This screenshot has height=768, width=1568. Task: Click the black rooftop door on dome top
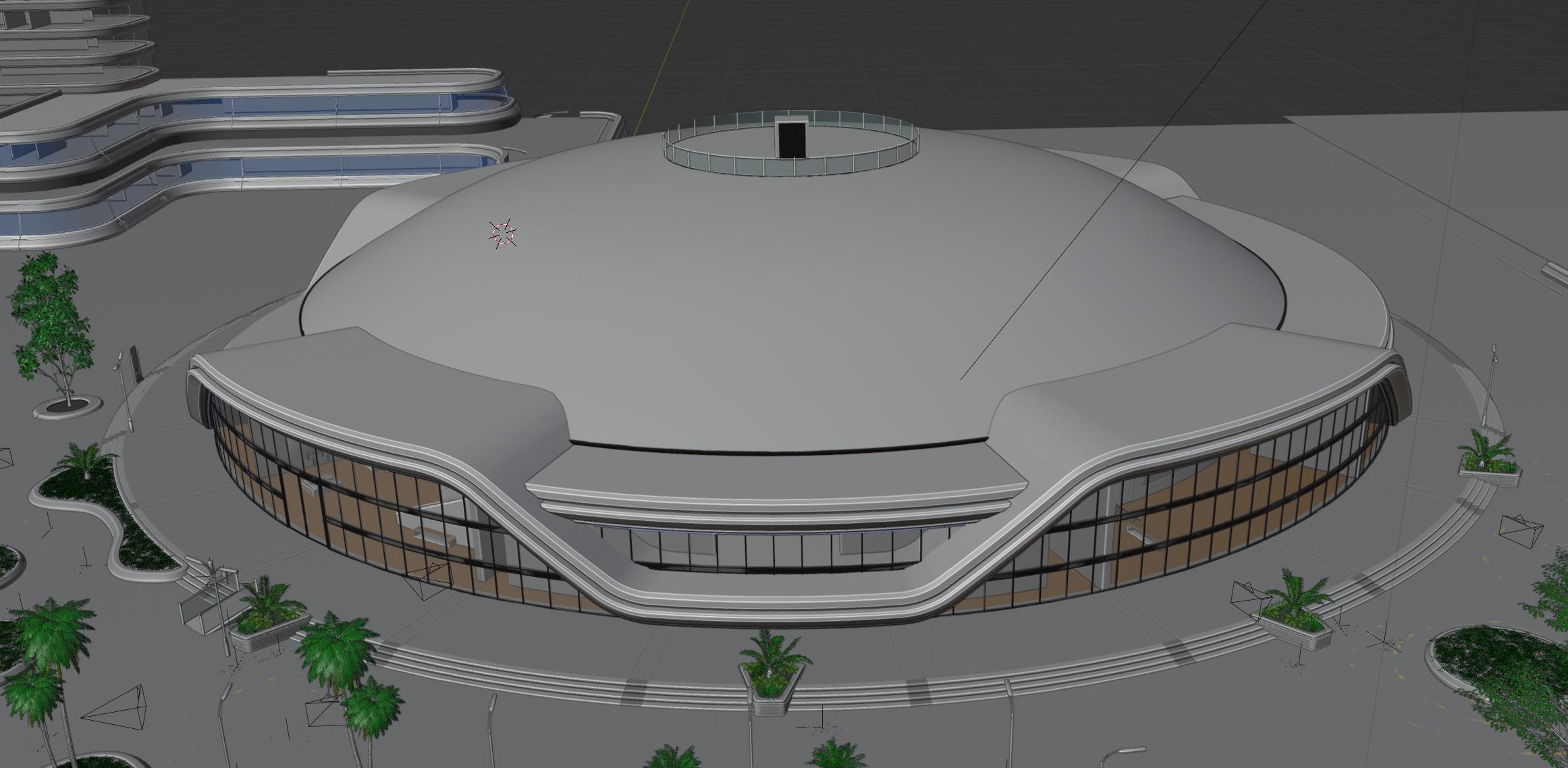coord(791,138)
